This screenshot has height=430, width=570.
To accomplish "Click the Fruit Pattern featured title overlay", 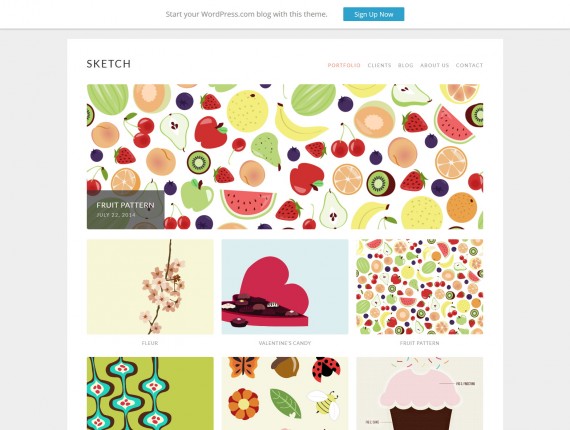I will coord(125,205).
